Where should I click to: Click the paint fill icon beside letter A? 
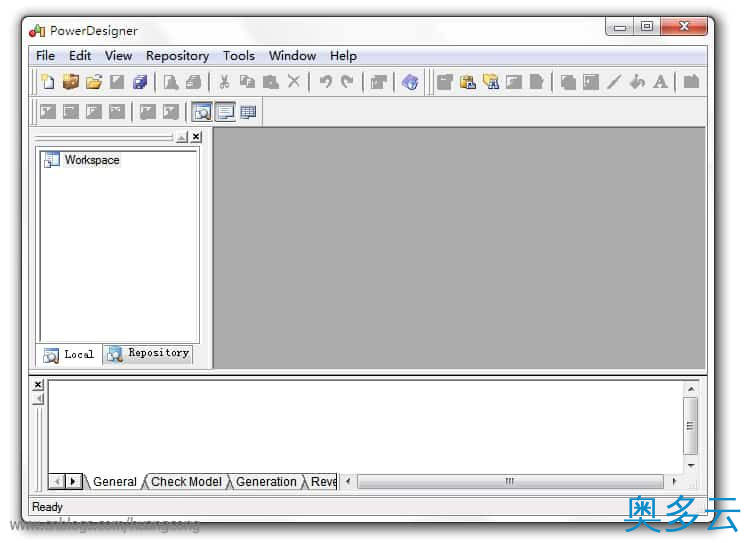(x=637, y=82)
